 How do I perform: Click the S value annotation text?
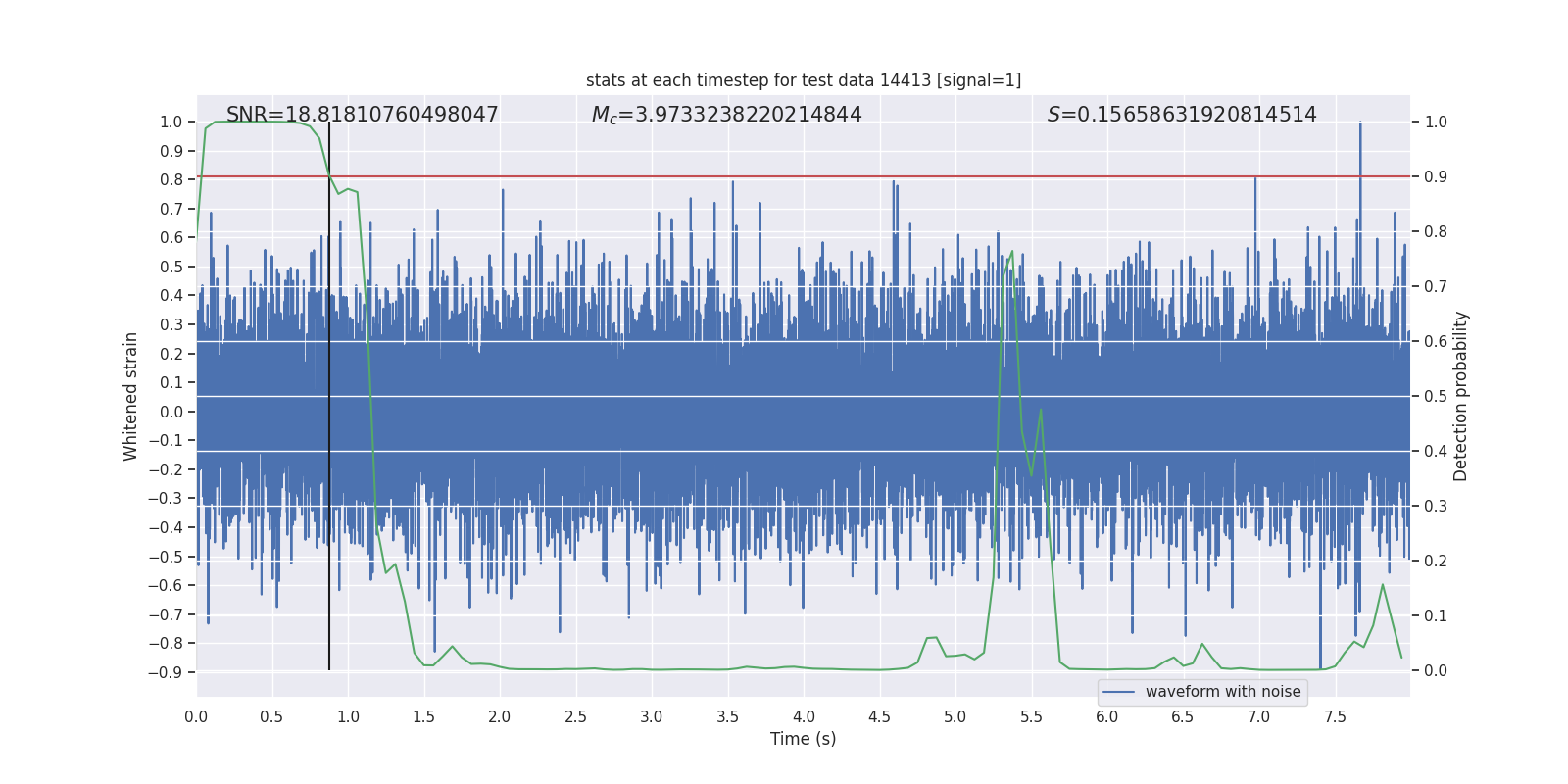tap(1181, 115)
